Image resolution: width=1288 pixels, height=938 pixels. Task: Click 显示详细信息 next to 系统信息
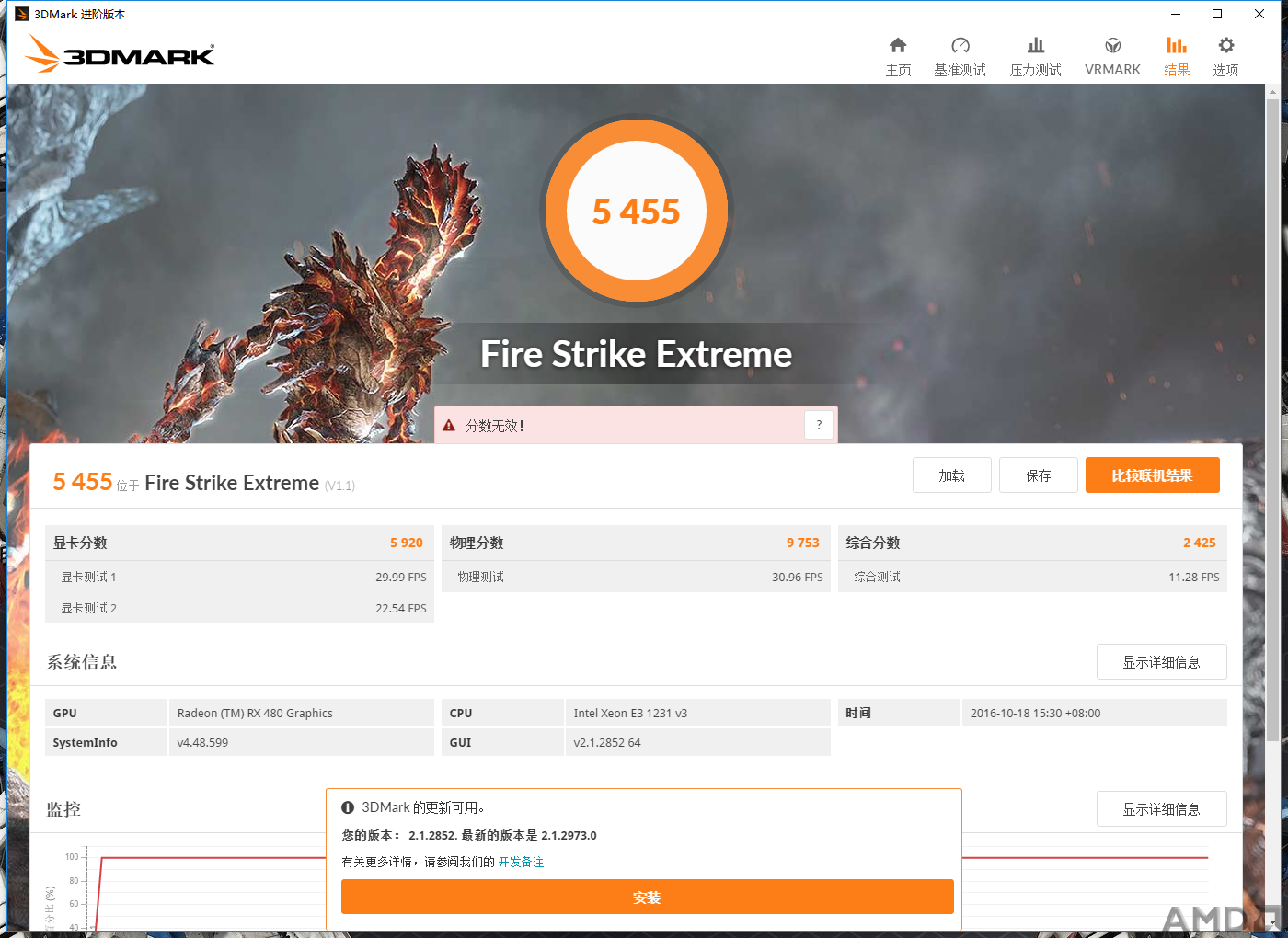tap(1162, 662)
